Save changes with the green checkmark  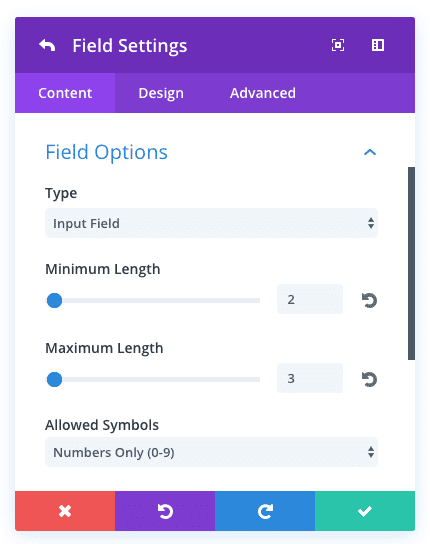pos(365,511)
